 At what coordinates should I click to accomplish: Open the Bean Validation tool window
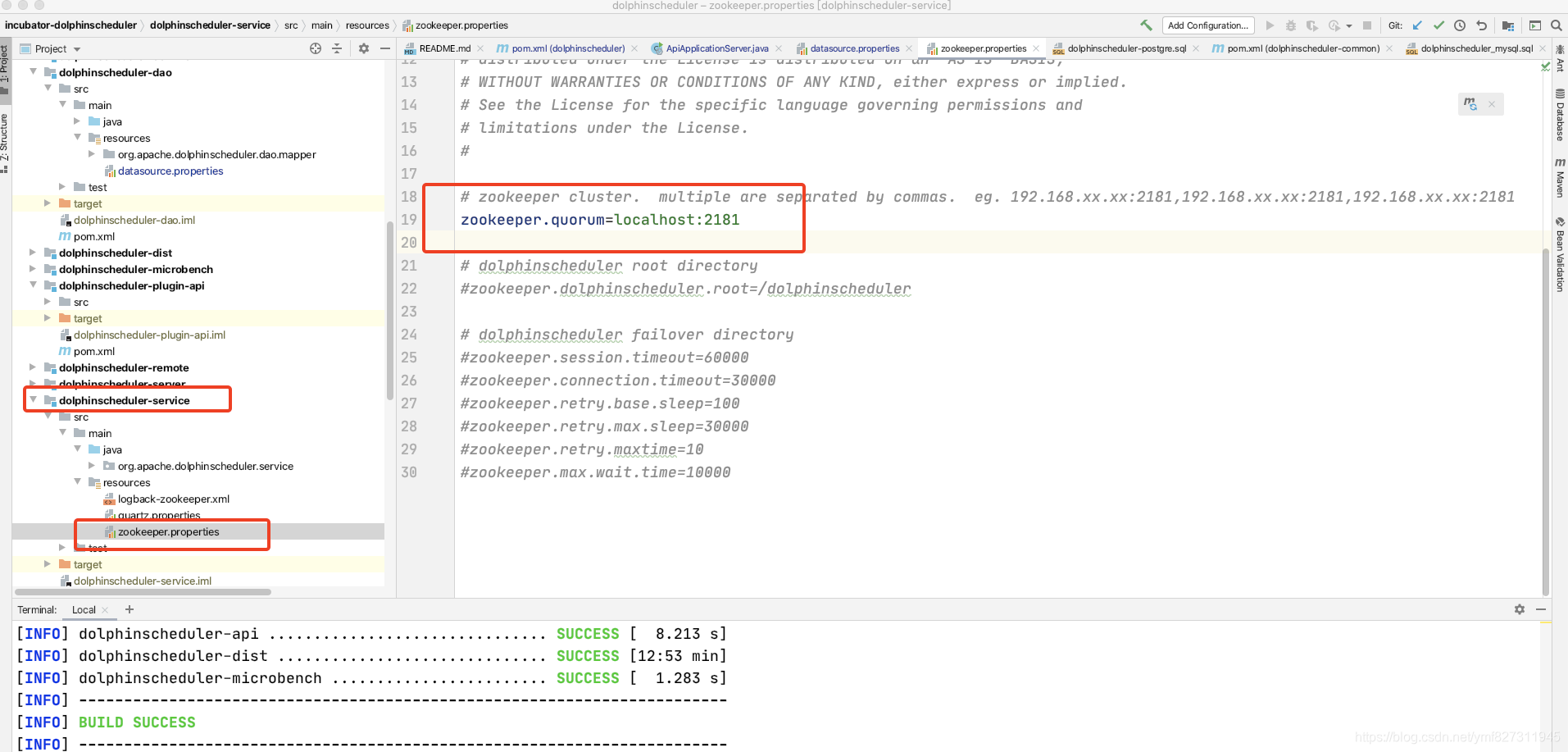click(x=1560, y=254)
